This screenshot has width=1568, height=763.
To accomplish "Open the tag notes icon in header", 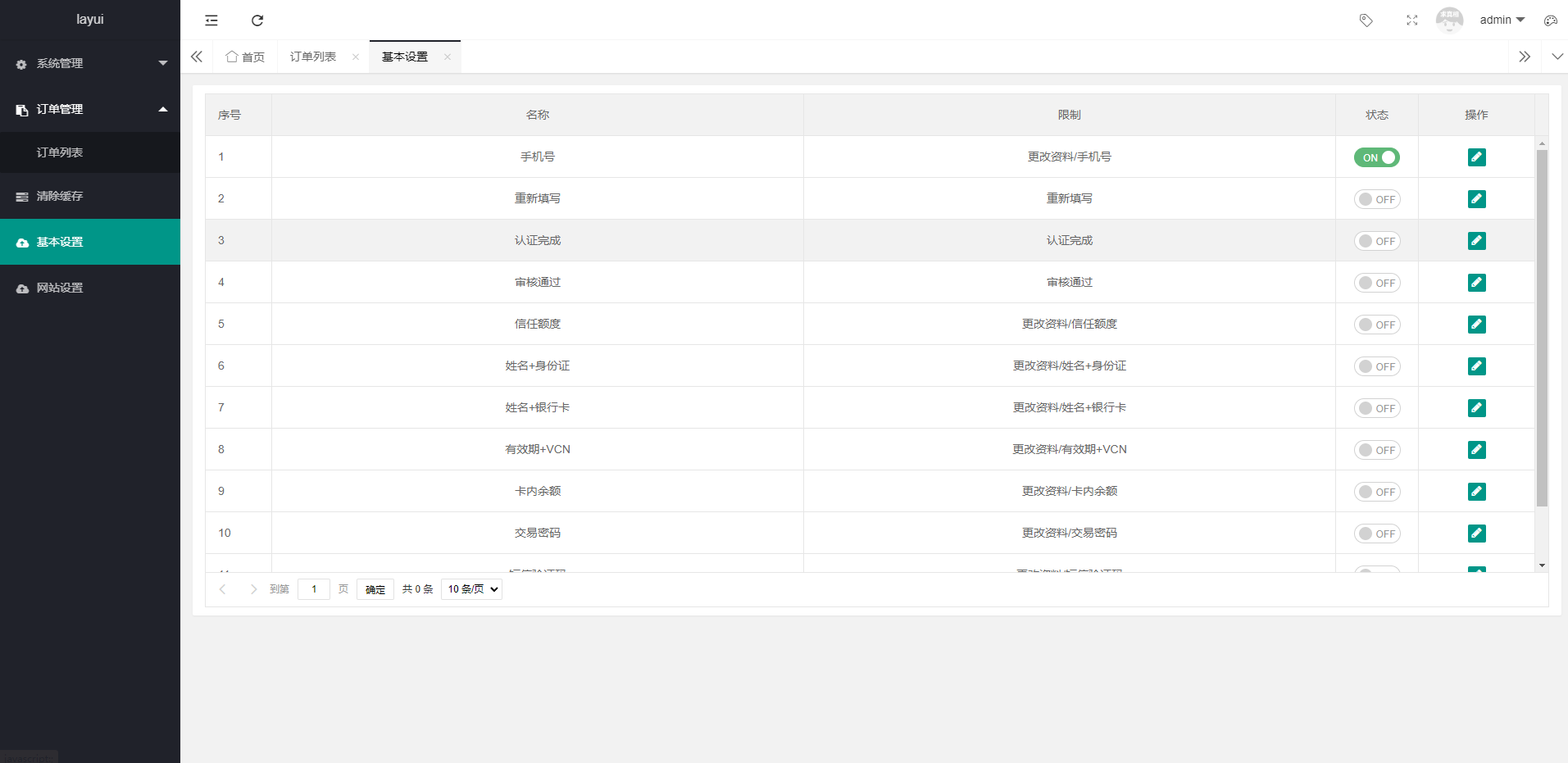I will pyautogui.click(x=1366, y=20).
